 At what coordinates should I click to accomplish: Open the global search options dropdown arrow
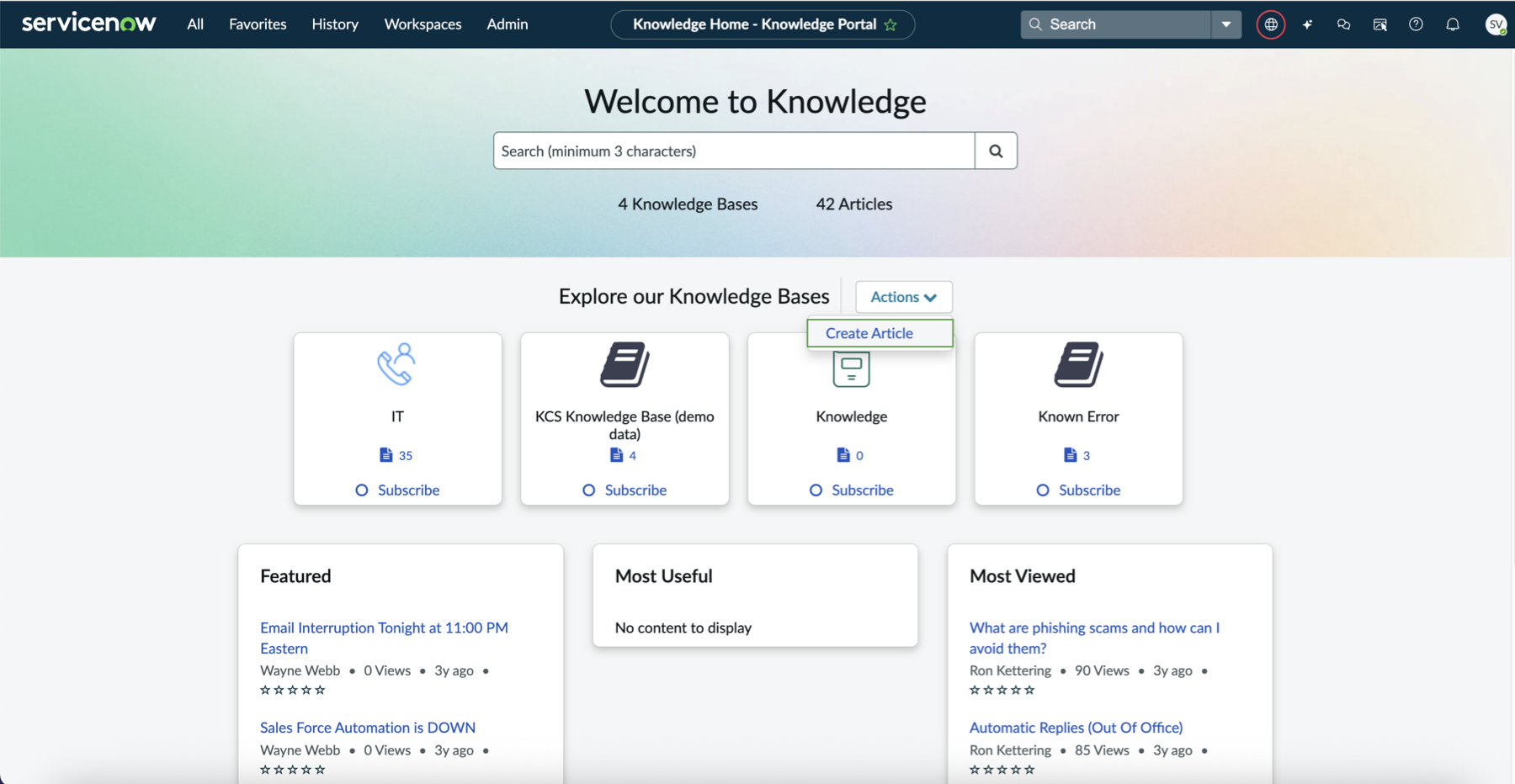click(x=1226, y=24)
